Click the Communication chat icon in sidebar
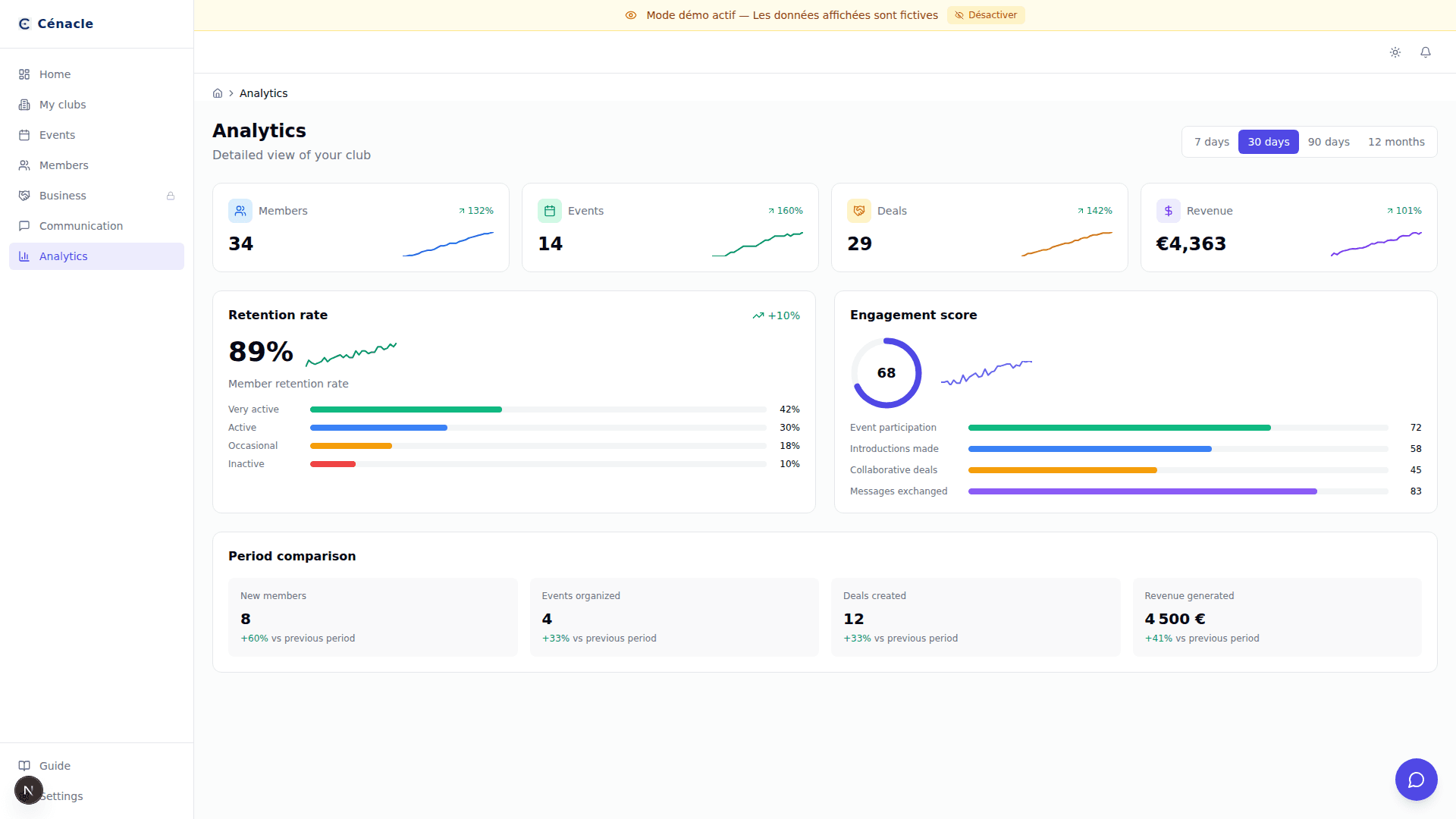 point(24,226)
